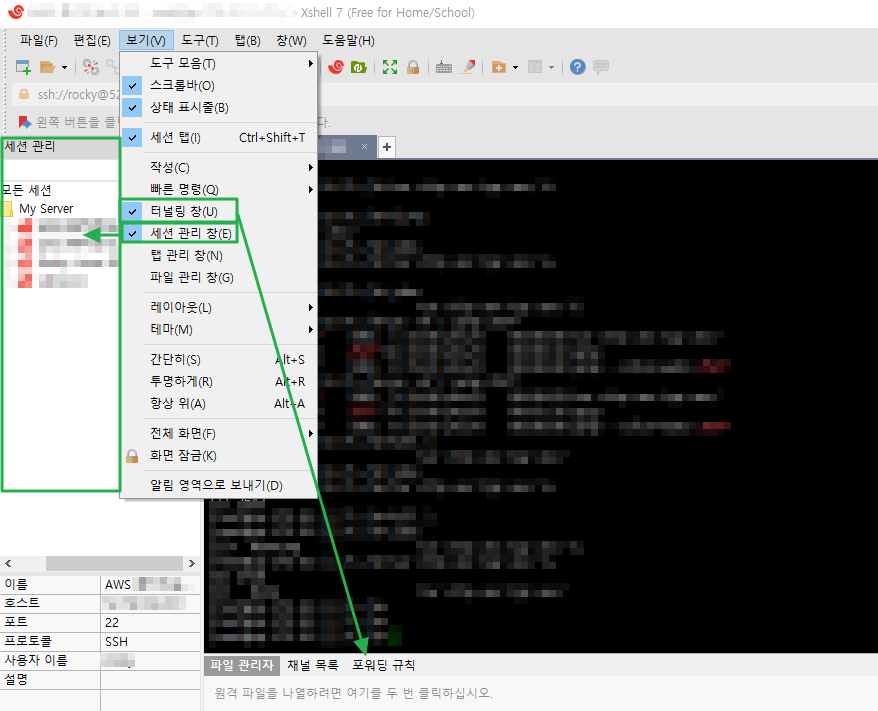
Task: Toggle the 간단히(S) view option
Action: click(219, 359)
